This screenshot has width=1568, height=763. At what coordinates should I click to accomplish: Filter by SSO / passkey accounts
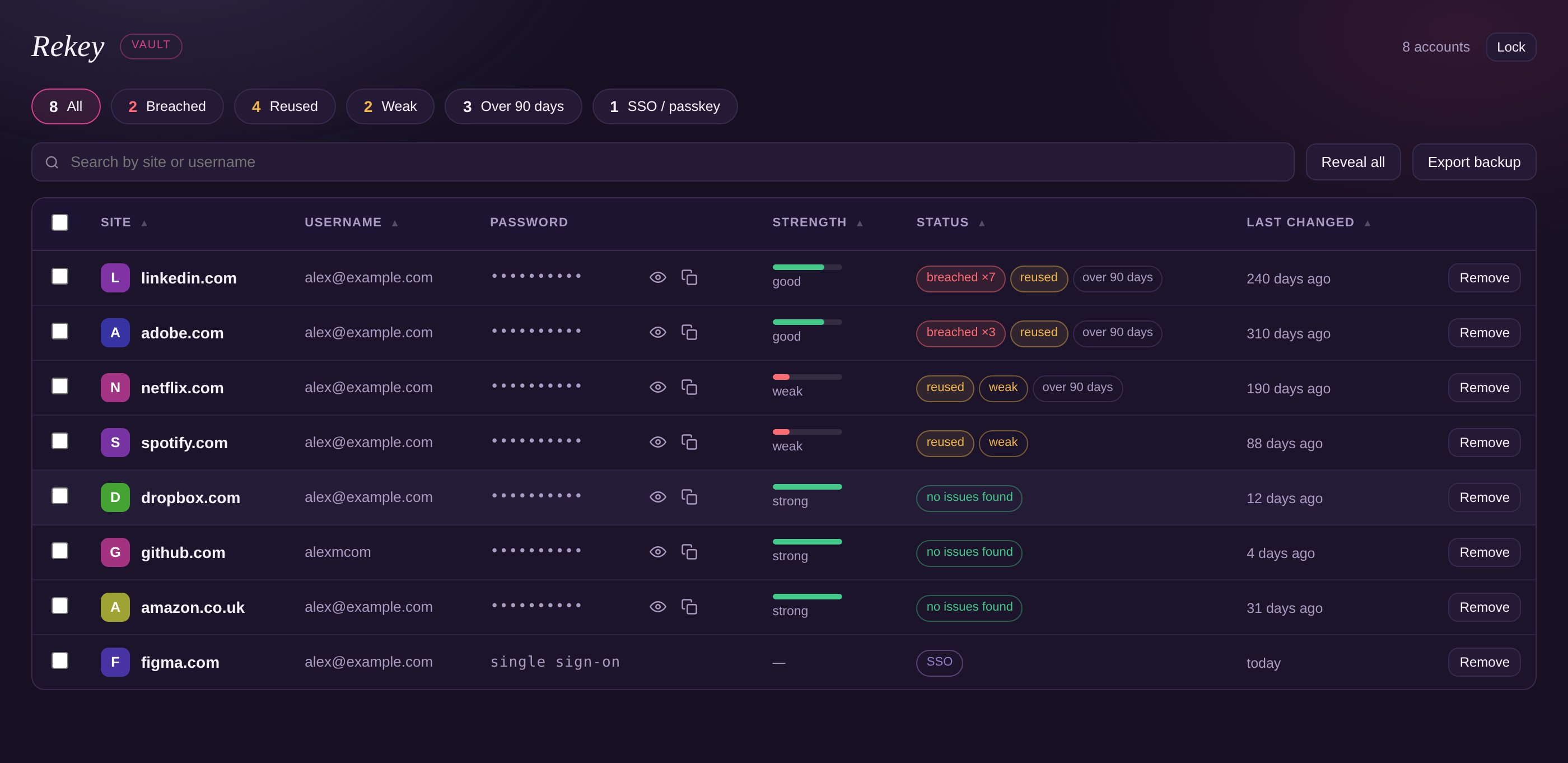tap(665, 106)
